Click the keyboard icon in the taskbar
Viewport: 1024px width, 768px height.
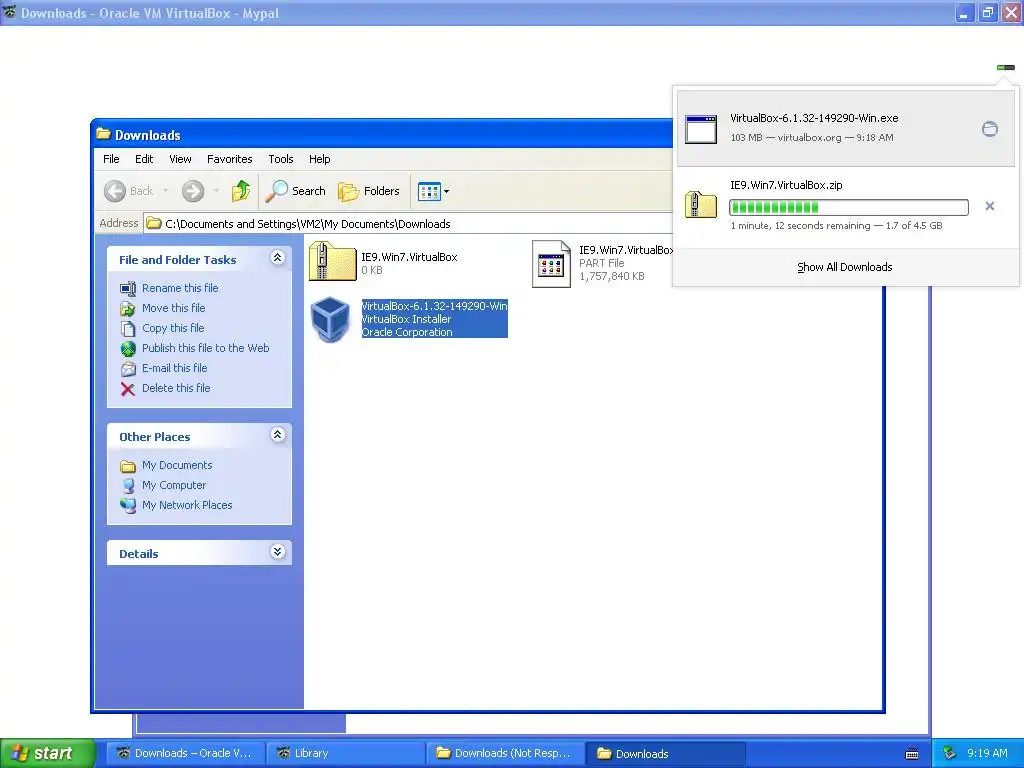(912, 754)
